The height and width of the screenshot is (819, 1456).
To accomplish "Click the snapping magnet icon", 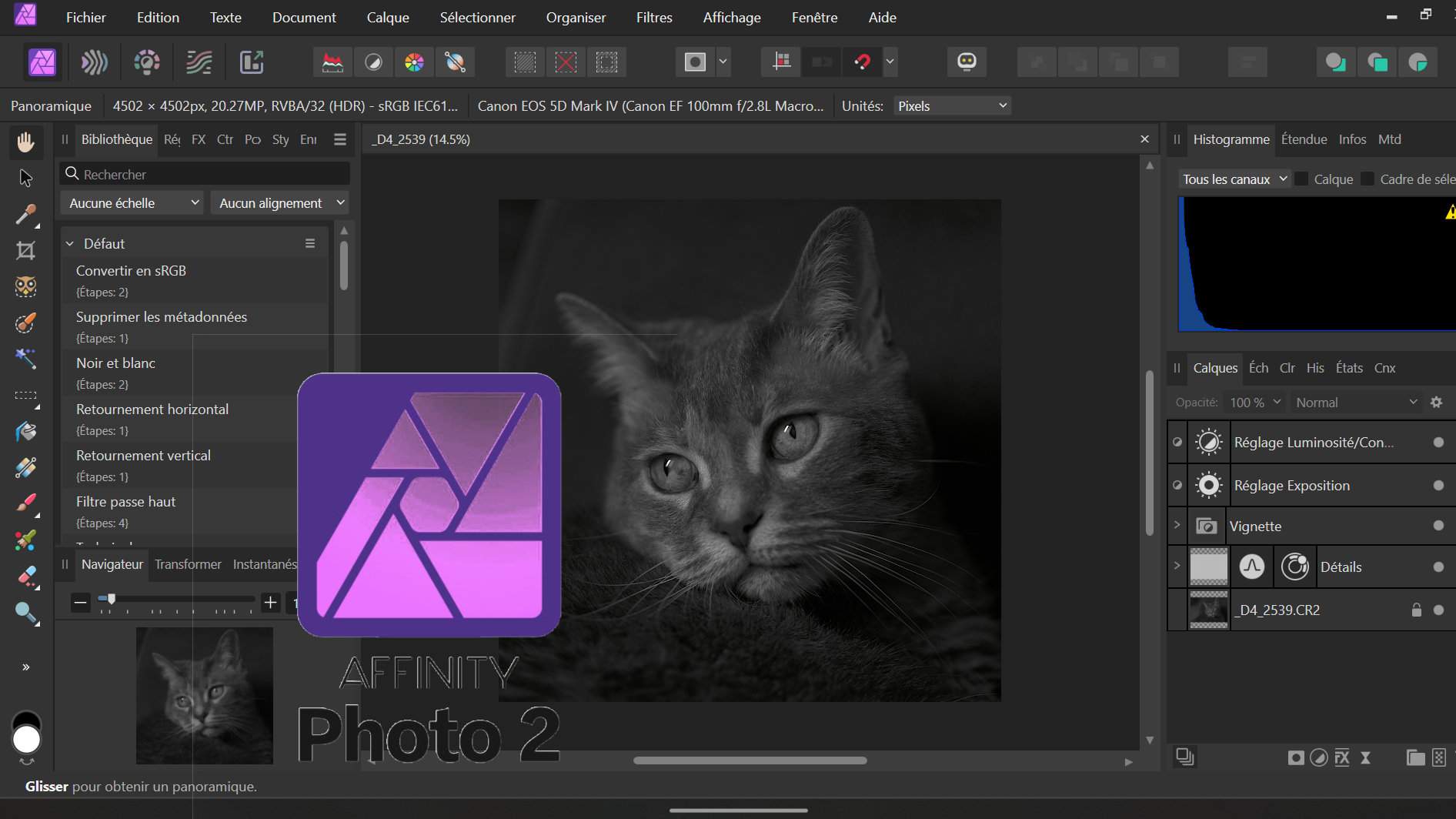I will click(863, 62).
